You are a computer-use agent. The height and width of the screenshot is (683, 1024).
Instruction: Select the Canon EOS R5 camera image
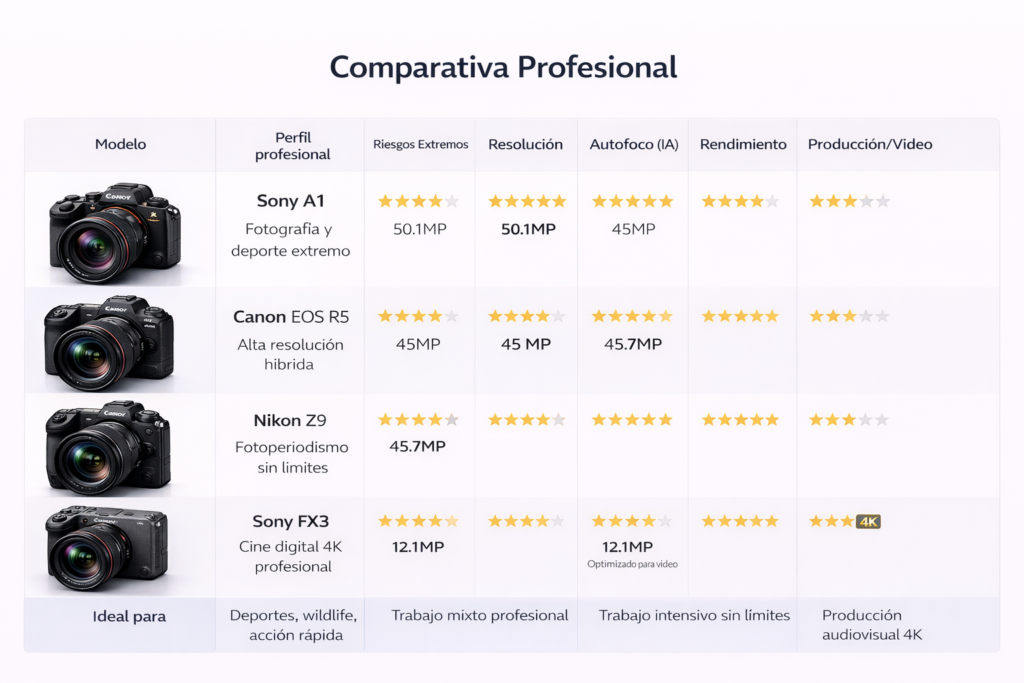(x=110, y=342)
